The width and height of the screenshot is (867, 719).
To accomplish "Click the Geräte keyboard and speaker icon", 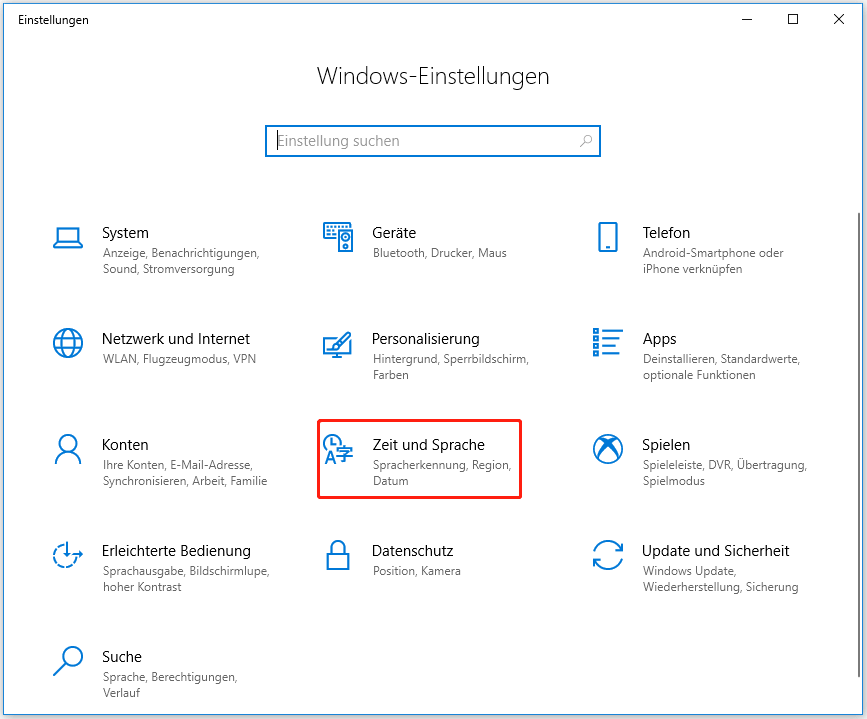I will (338, 237).
